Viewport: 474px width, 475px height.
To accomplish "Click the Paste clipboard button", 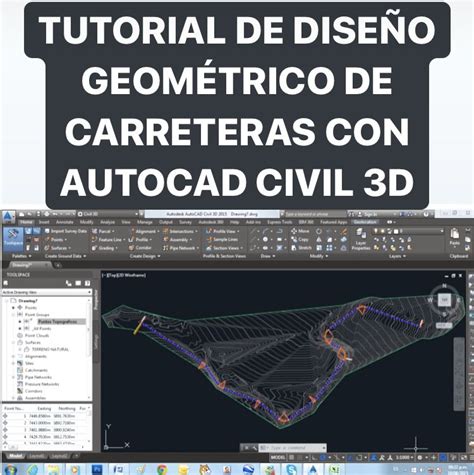I will (x=455, y=237).
